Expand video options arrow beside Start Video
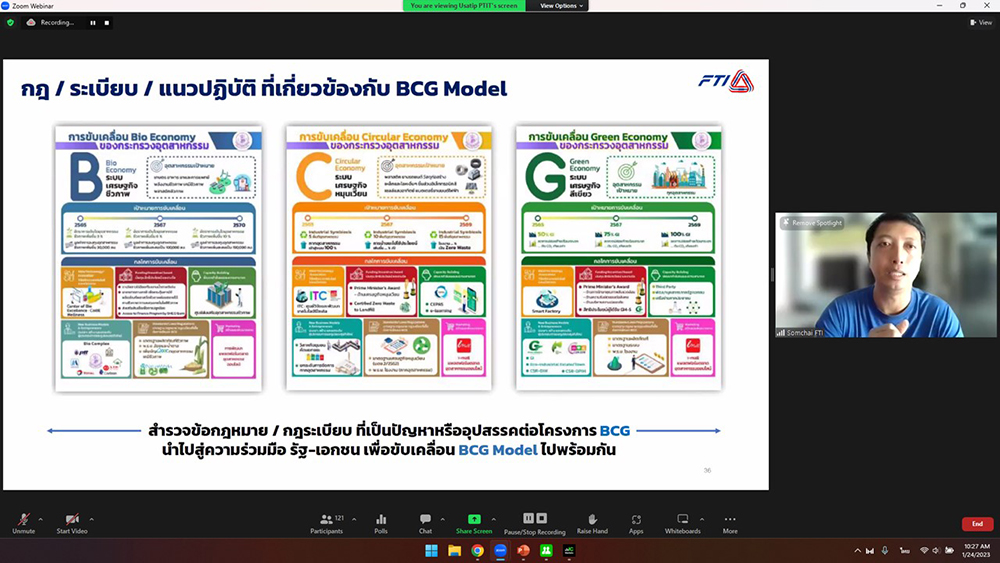 [x=93, y=518]
